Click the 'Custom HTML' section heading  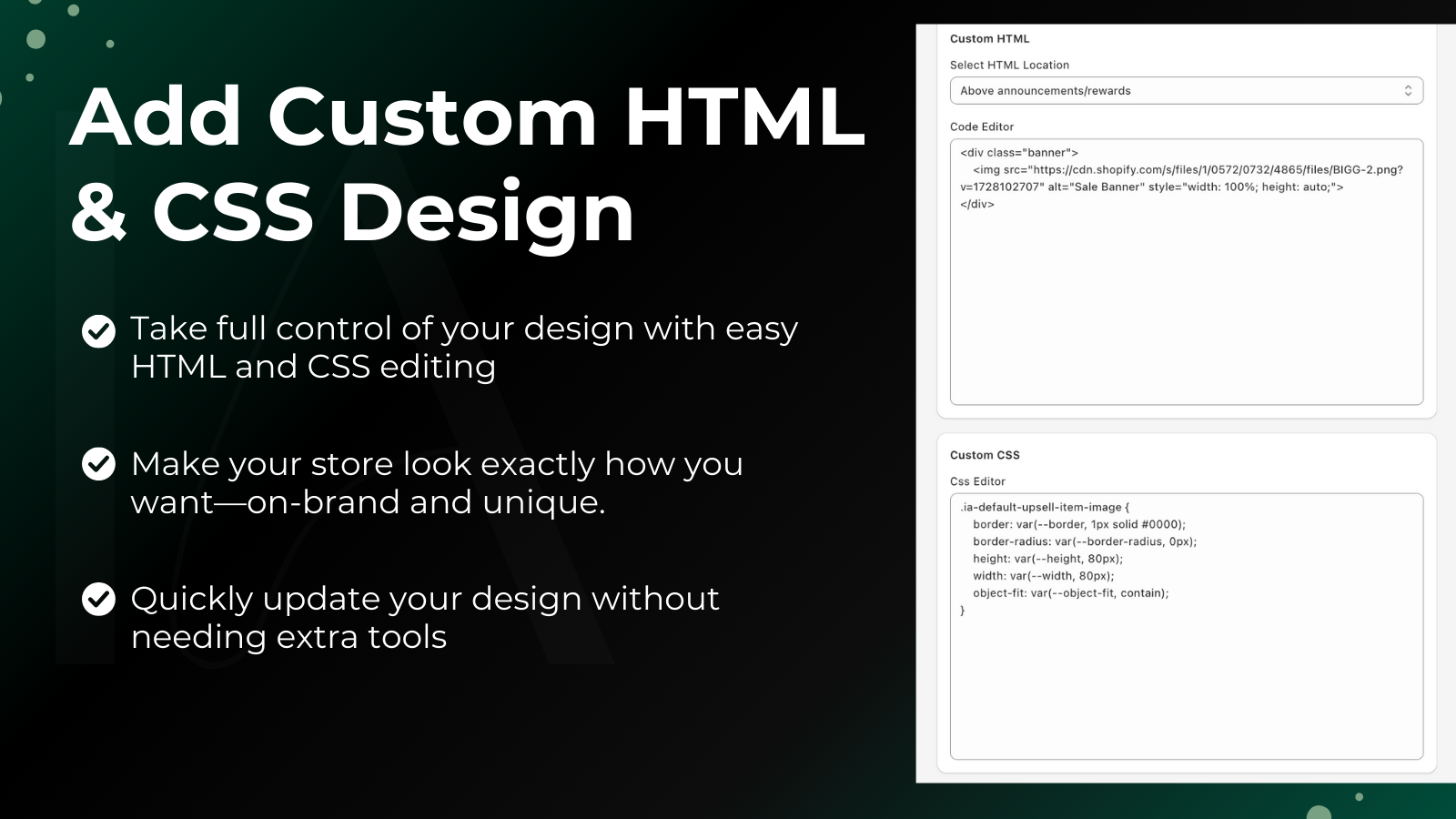click(x=989, y=38)
